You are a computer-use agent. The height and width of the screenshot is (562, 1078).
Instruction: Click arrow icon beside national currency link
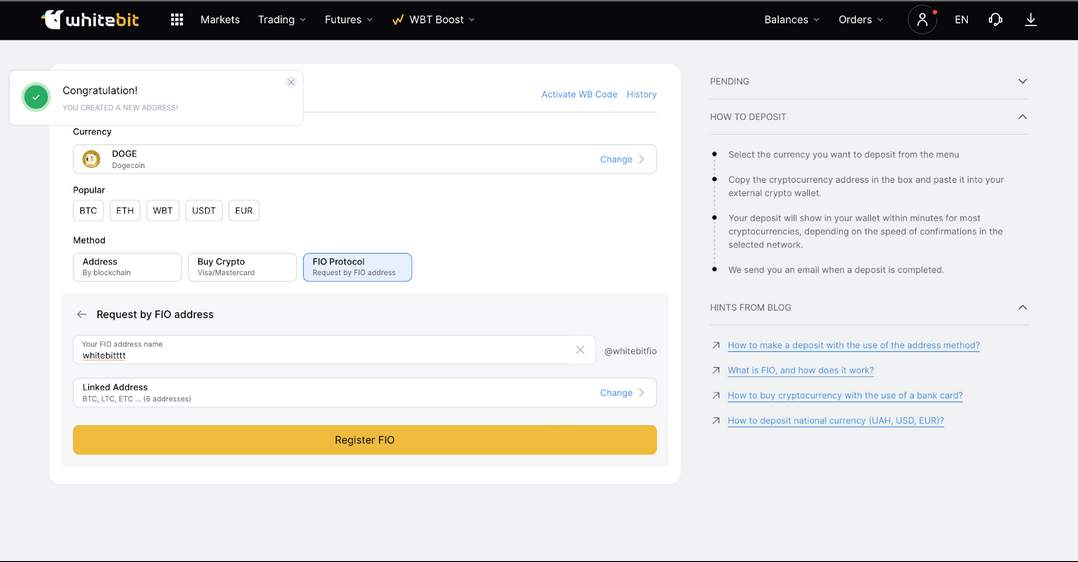pyautogui.click(x=716, y=420)
